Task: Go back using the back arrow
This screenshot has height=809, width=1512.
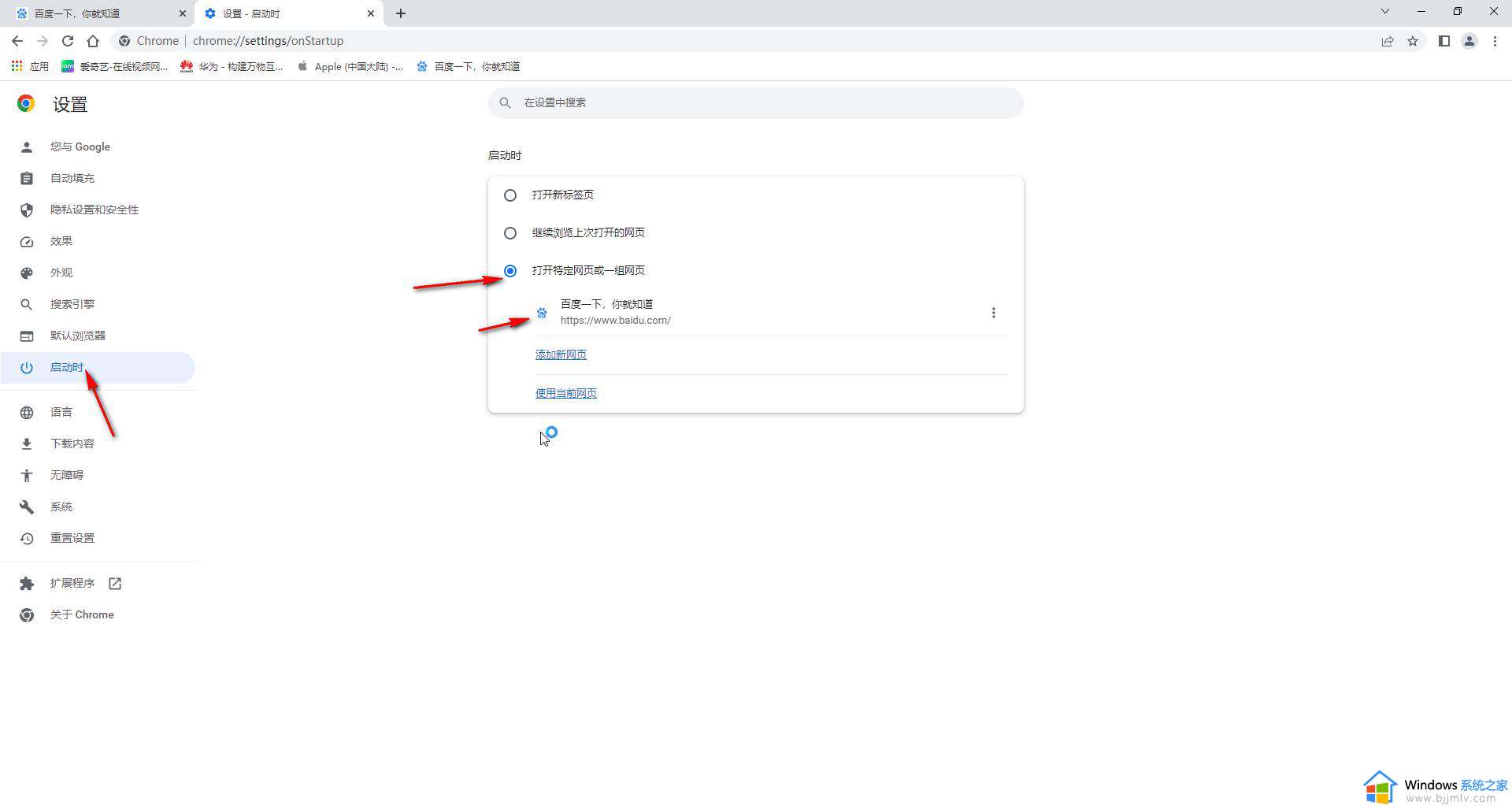Action: coord(17,41)
